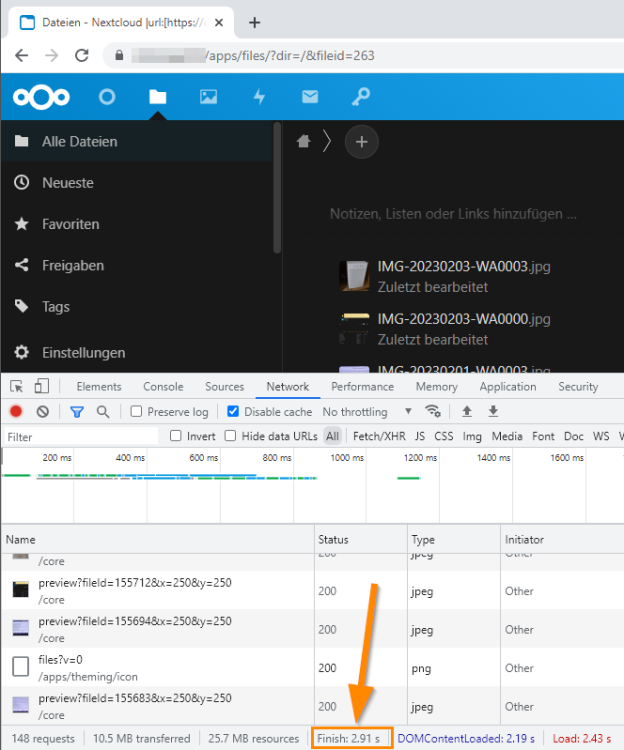Uncheck the Disable cache checkbox
This screenshot has width=624, height=750.
[233, 411]
